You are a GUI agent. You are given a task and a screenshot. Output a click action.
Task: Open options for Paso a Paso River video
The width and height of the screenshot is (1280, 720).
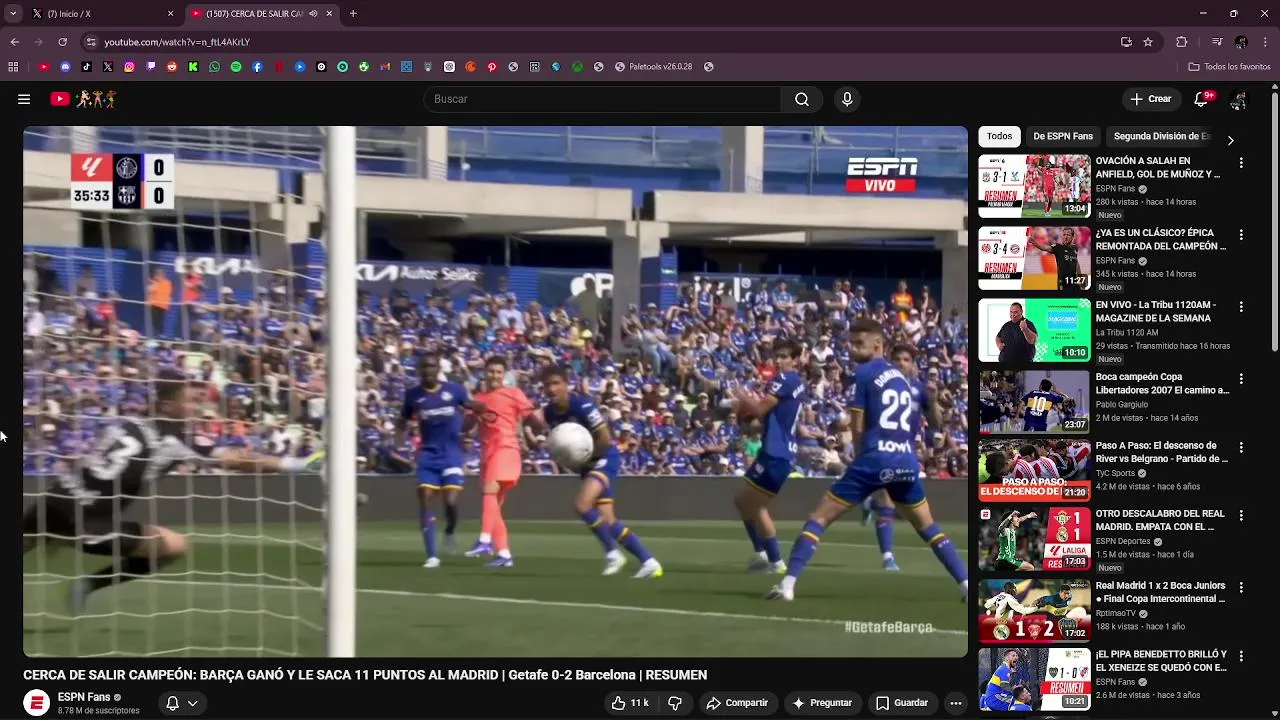click(x=1241, y=448)
